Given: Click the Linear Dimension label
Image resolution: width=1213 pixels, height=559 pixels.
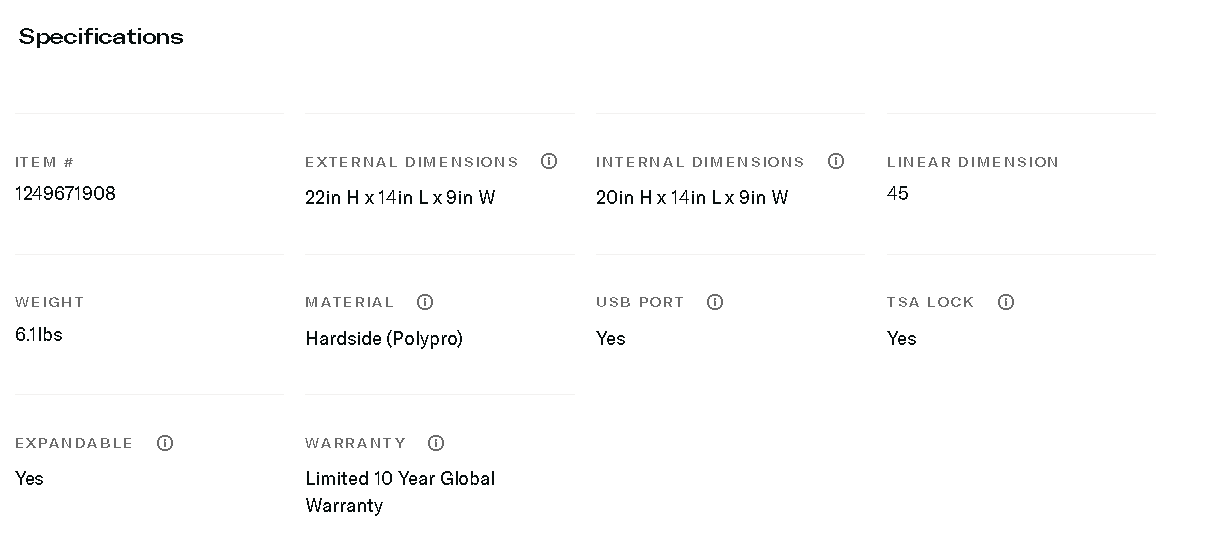Looking at the screenshot, I should pos(972,162).
